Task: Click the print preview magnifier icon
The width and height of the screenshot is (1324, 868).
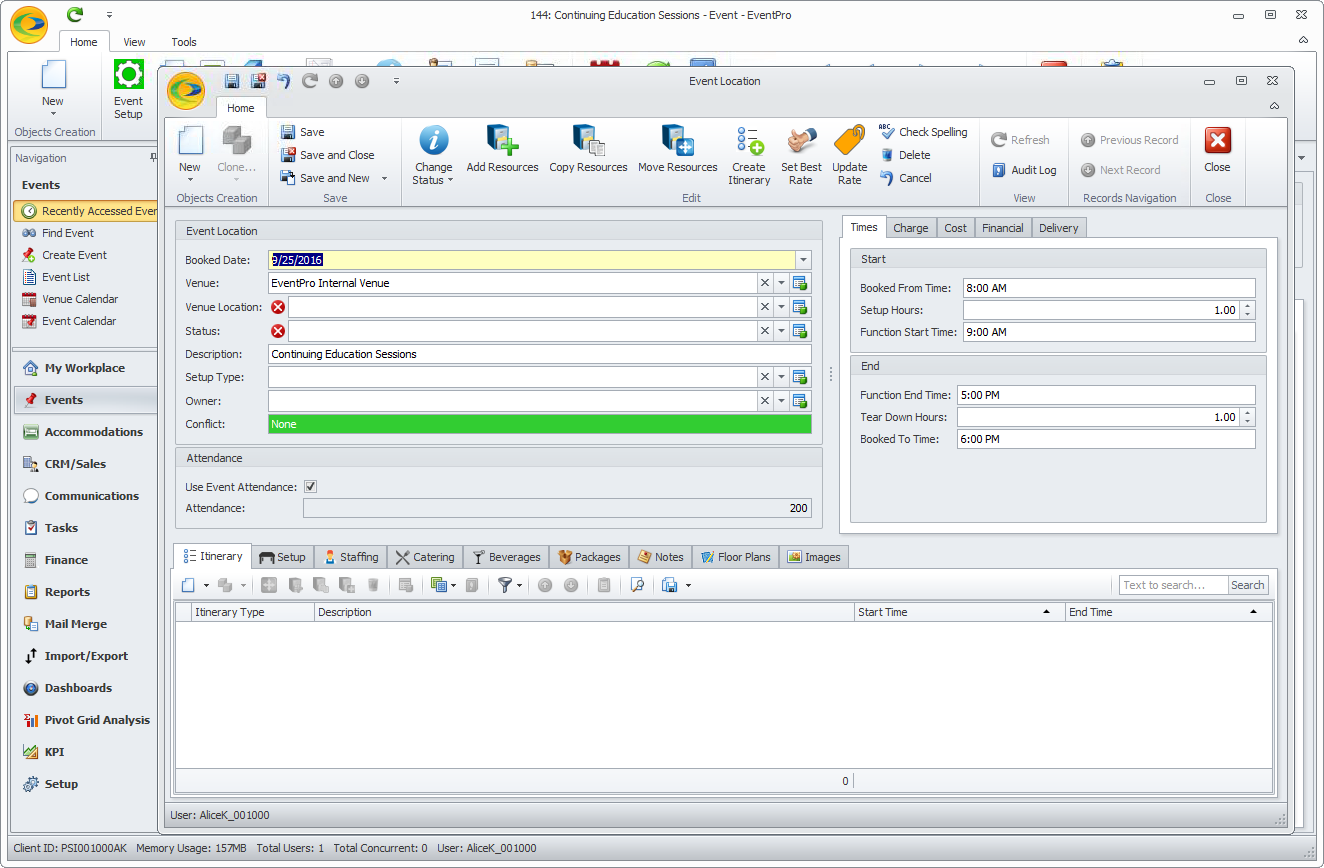Action: tap(636, 585)
